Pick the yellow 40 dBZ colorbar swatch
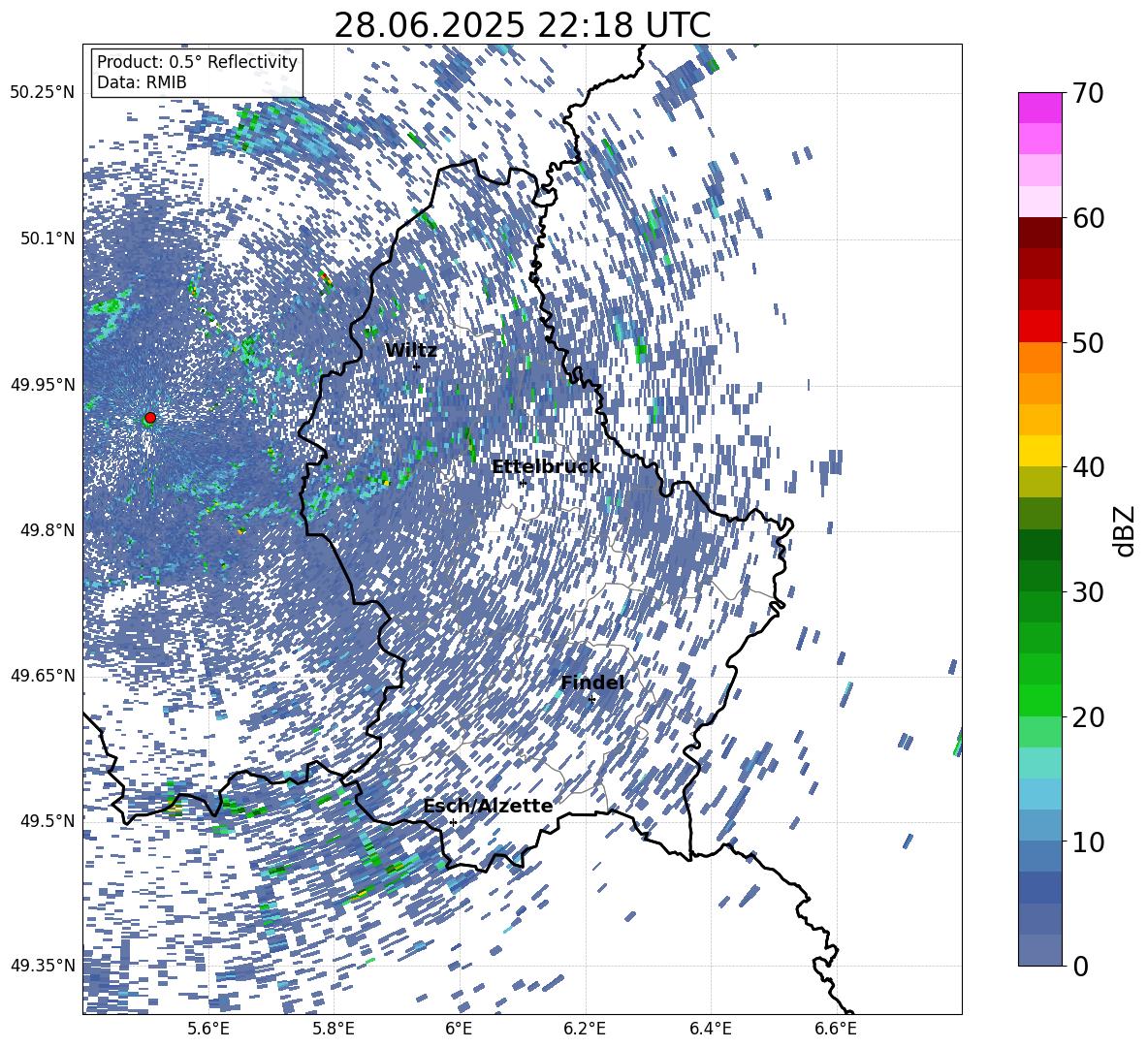Viewport: 1148px width, 1048px height. (1039, 450)
